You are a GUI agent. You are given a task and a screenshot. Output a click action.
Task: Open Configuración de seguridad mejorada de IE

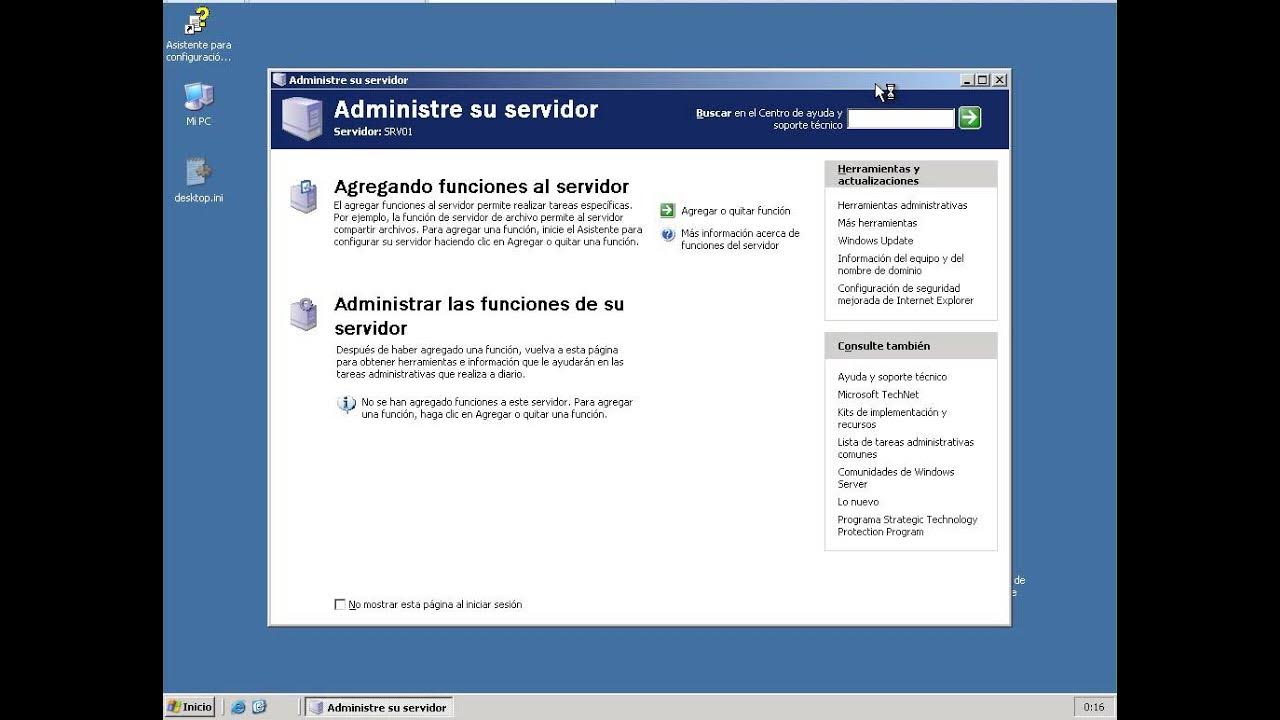905,294
